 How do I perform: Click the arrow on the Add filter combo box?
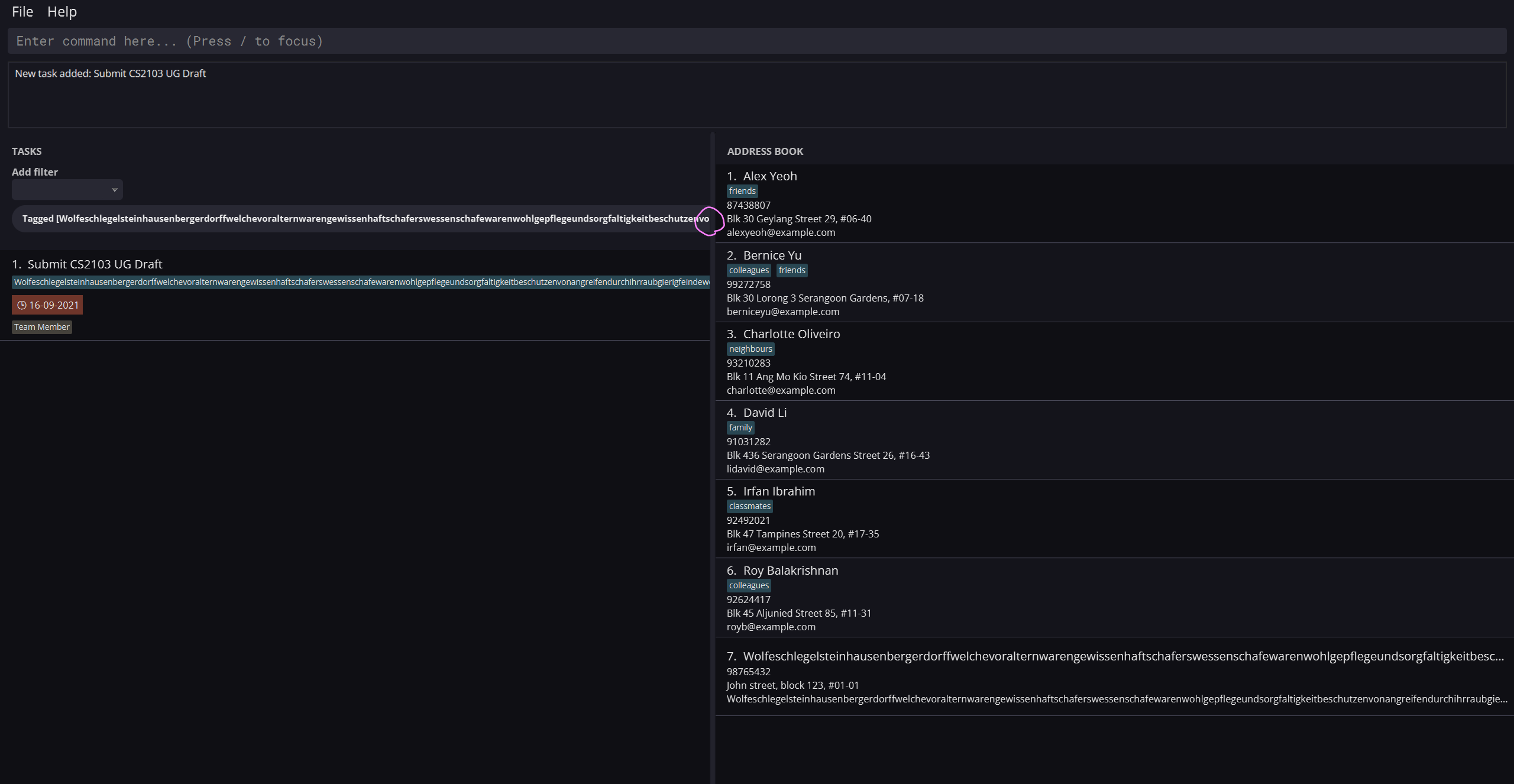pos(114,190)
